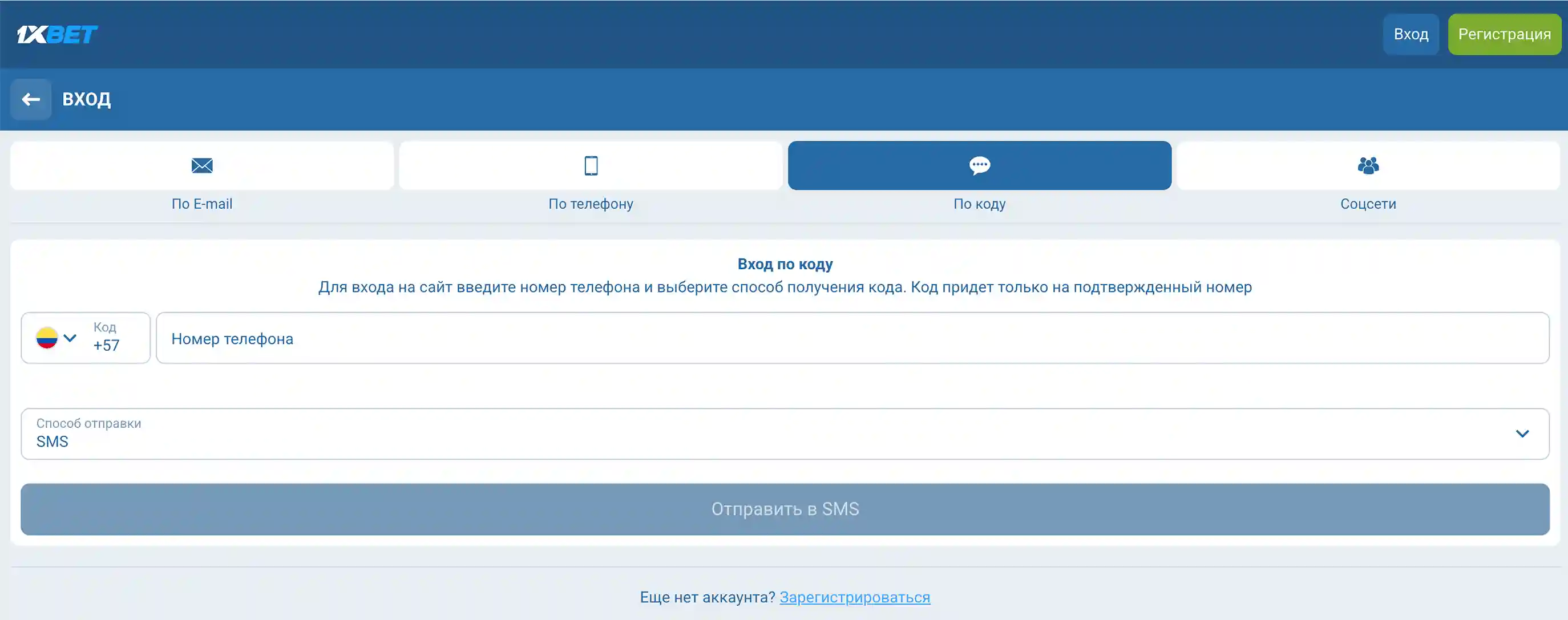Select the chat bubble code login icon
1568x620 pixels.
point(979,165)
